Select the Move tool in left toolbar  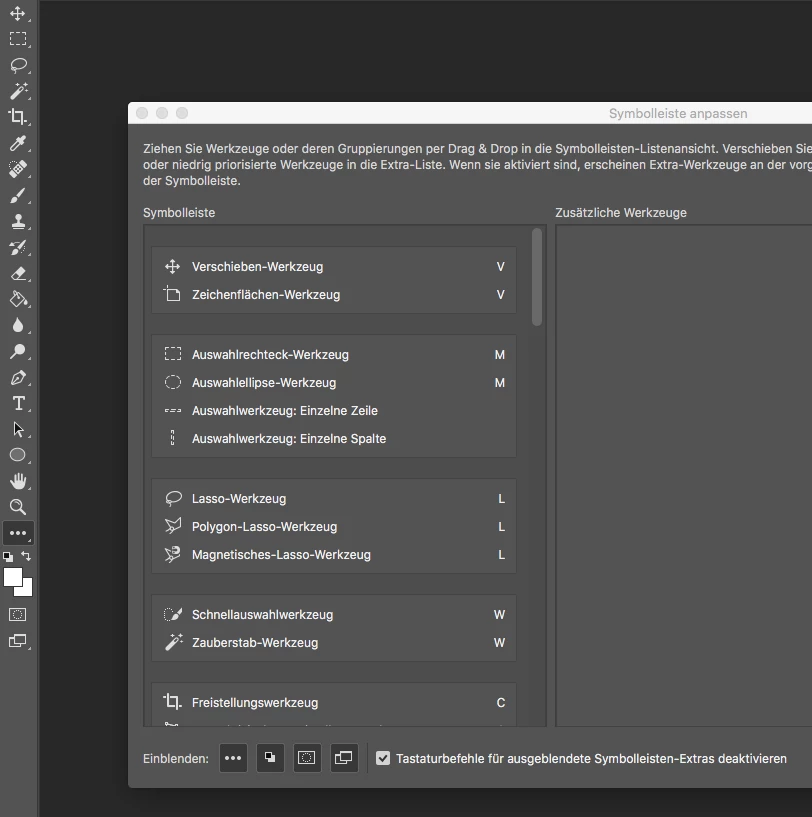(18, 14)
